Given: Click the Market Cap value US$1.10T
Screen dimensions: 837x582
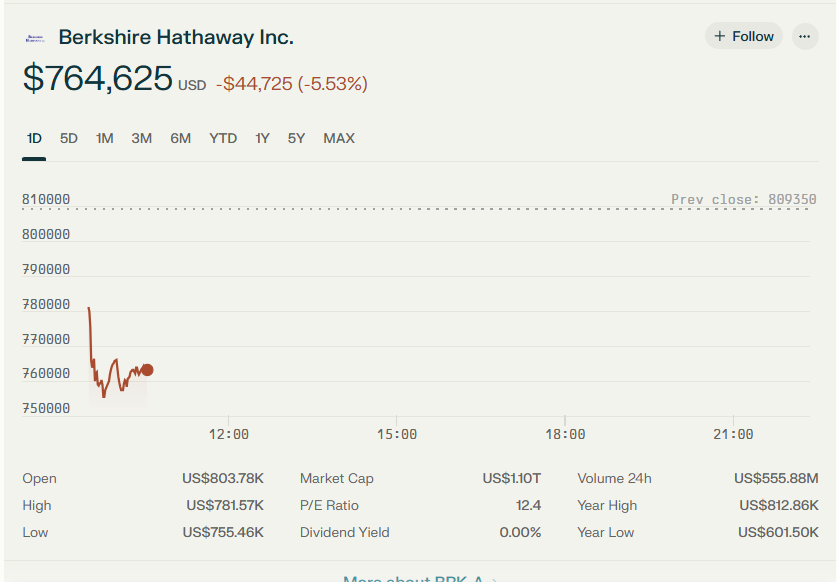Looking at the screenshot, I should click(512, 478).
